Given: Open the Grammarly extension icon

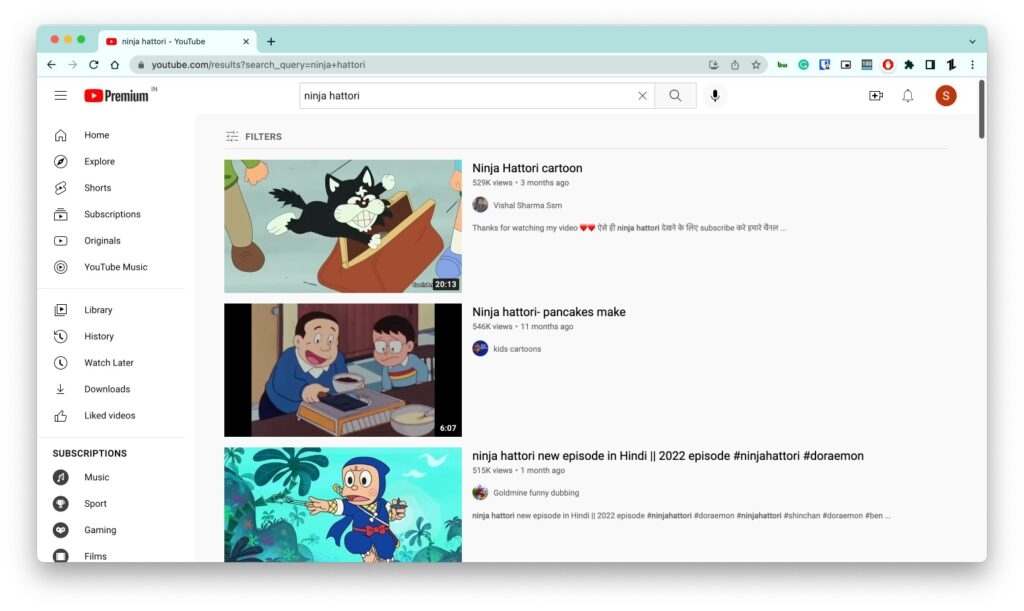Looking at the screenshot, I should click(x=803, y=65).
